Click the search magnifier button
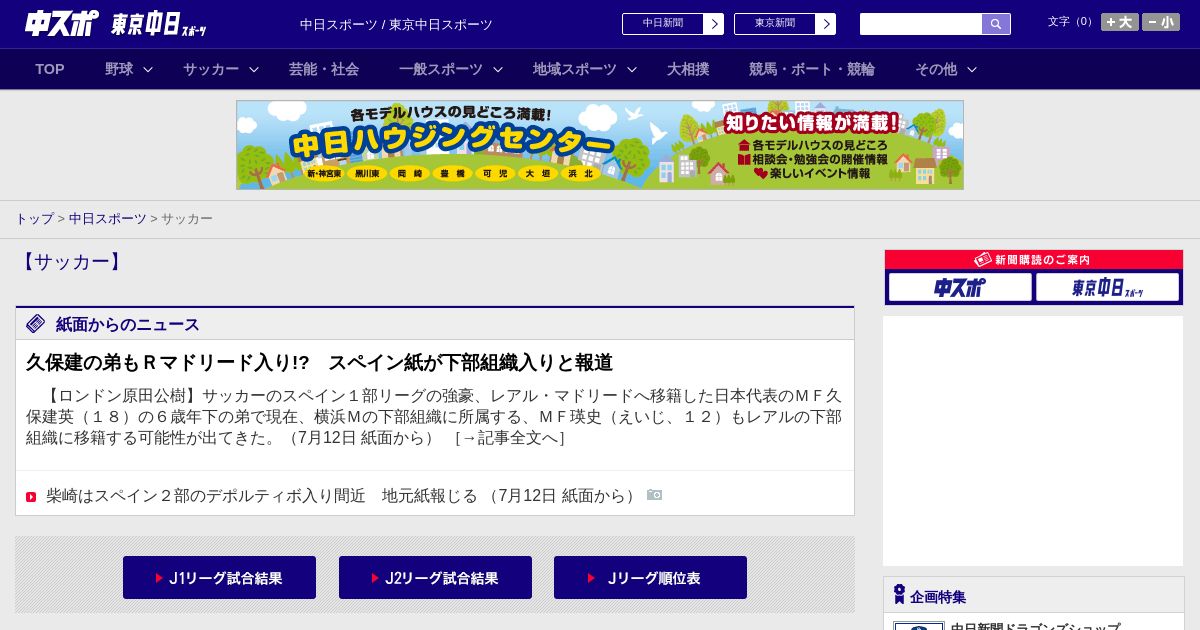The height and width of the screenshot is (630, 1200). coord(996,24)
